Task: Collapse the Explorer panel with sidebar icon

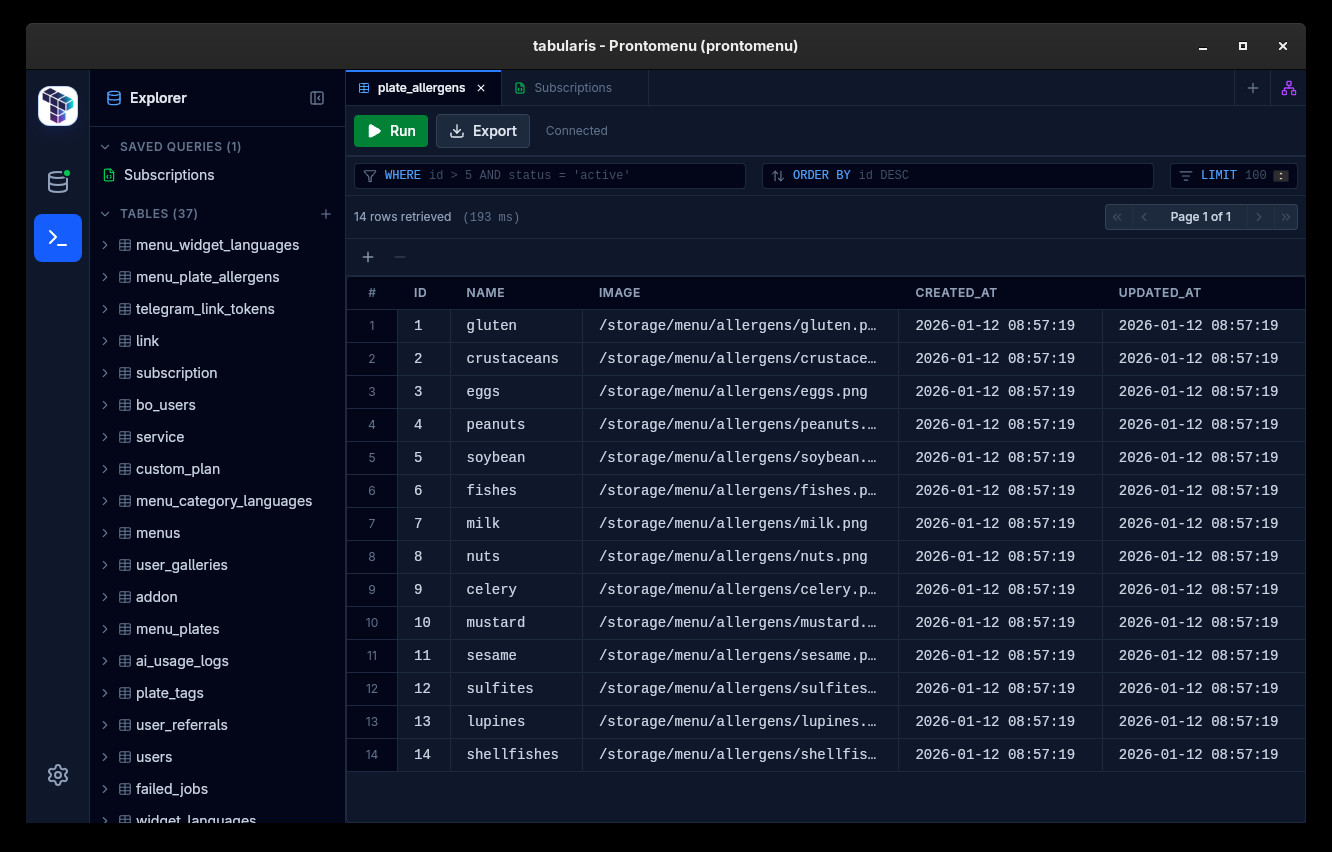Action: coord(317,98)
